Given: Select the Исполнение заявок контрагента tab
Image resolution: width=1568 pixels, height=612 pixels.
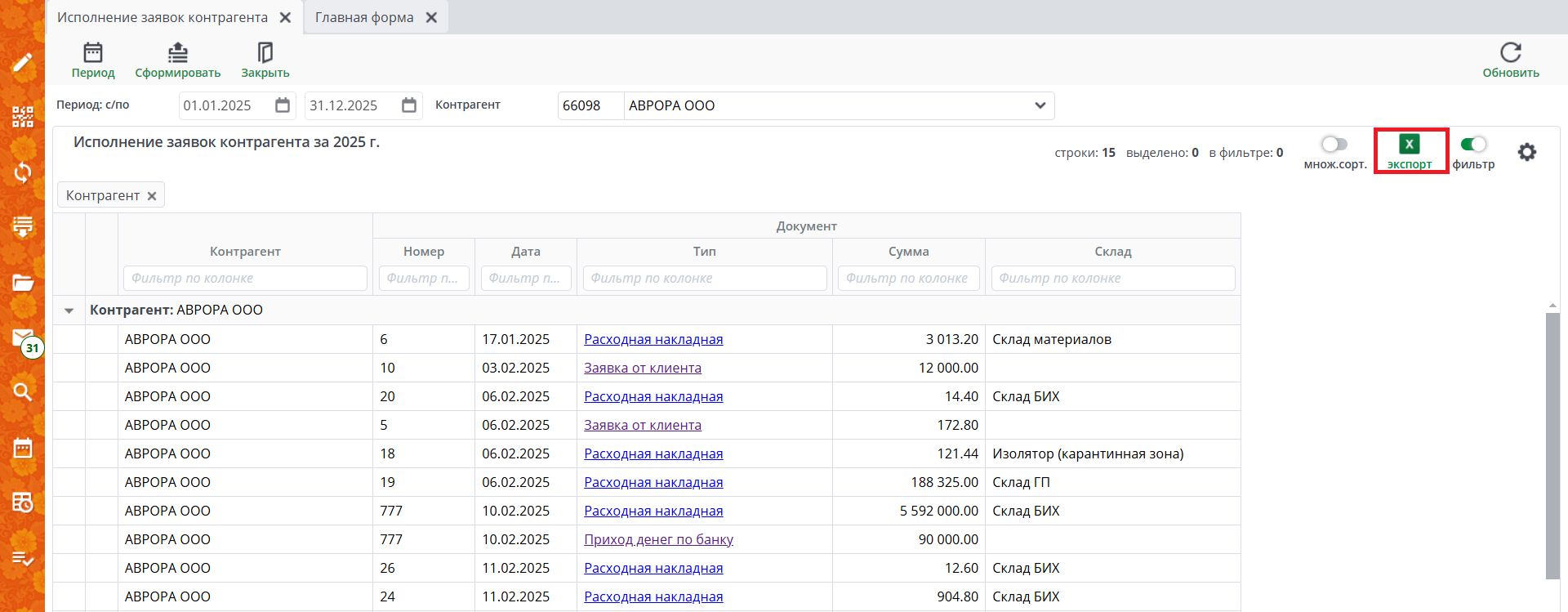Looking at the screenshot, I should (162, 17).
